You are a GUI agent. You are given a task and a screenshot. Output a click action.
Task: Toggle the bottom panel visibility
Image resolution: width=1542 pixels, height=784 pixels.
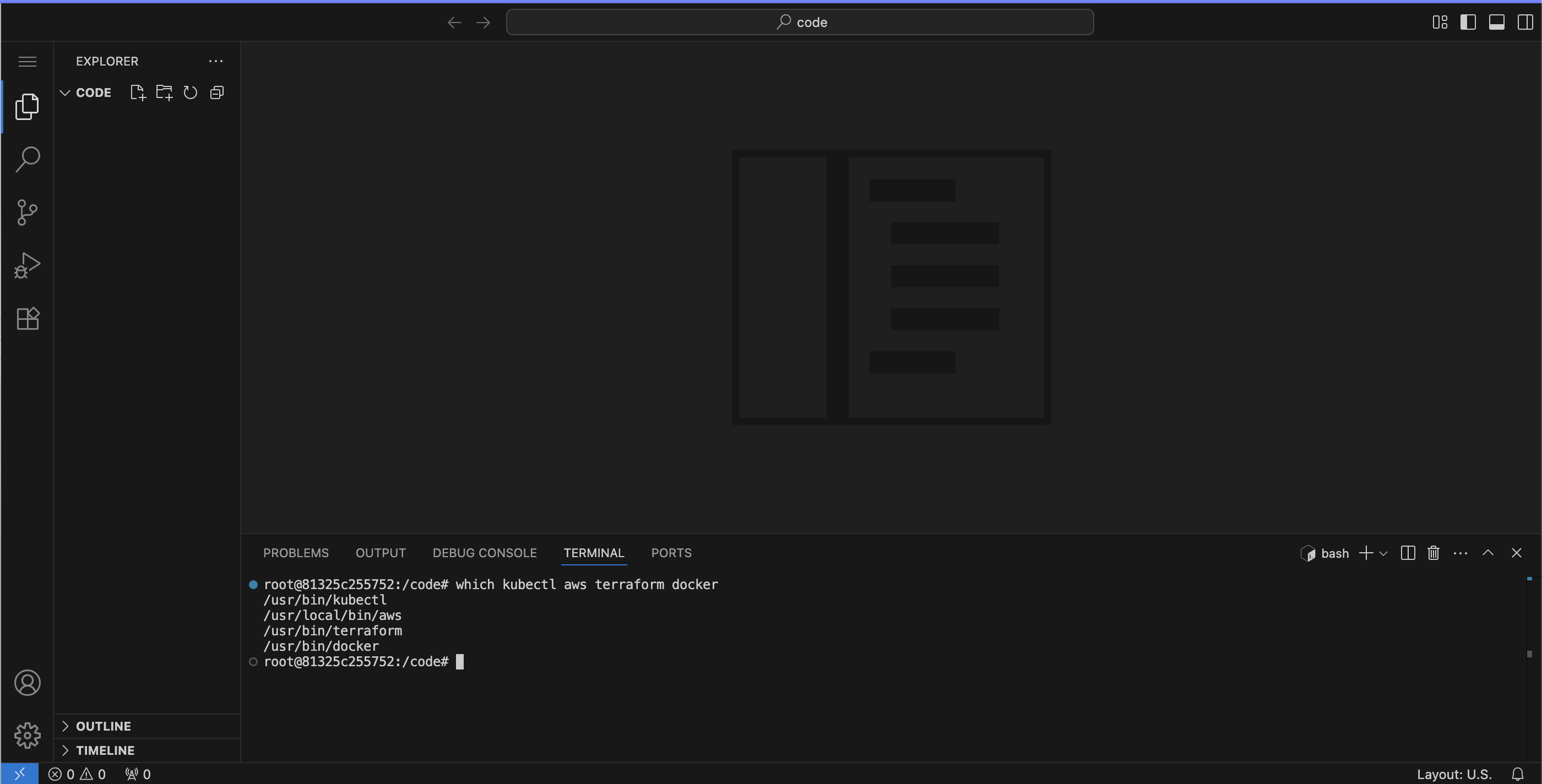click(x=1496, y=22)
